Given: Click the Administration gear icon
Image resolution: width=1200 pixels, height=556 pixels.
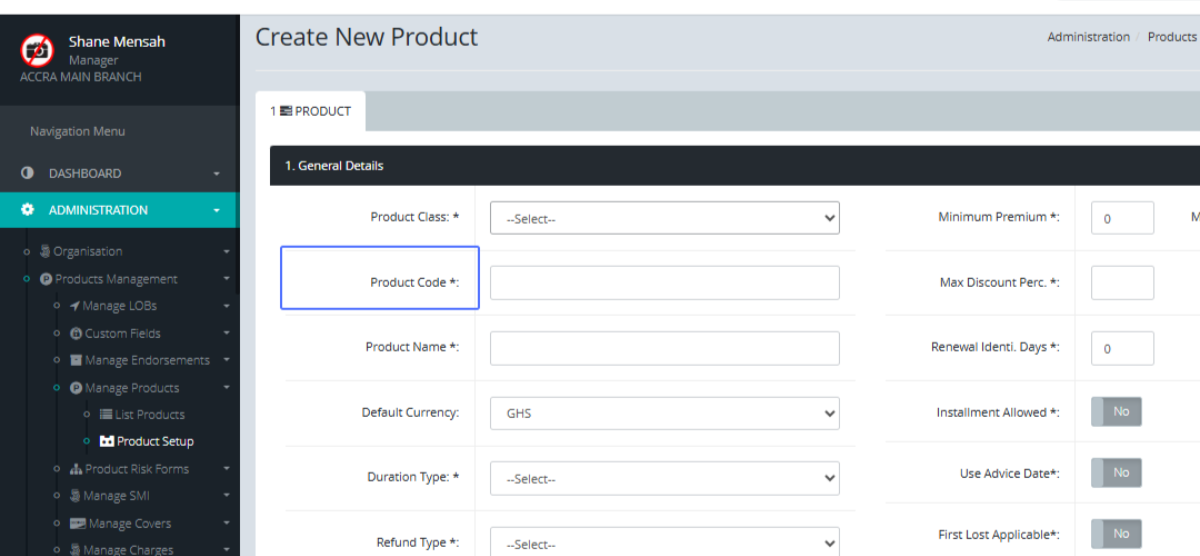Looking at the screenshot, I should 28,210.
